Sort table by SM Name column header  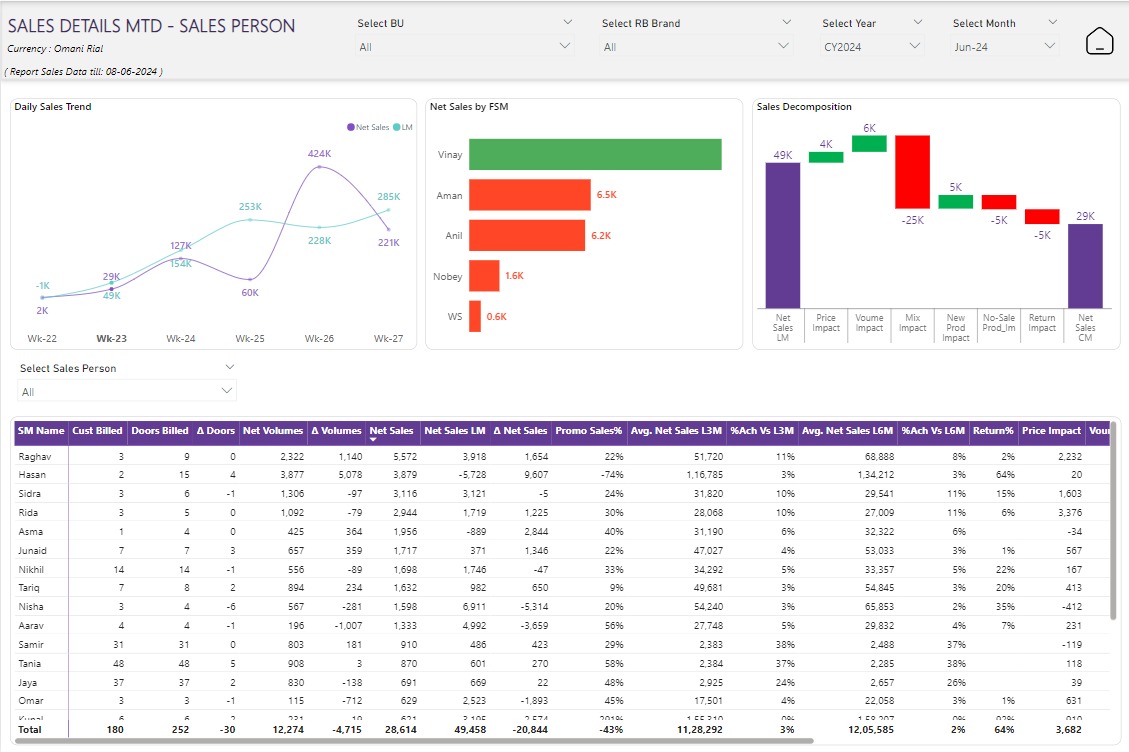tap(41, 431)
